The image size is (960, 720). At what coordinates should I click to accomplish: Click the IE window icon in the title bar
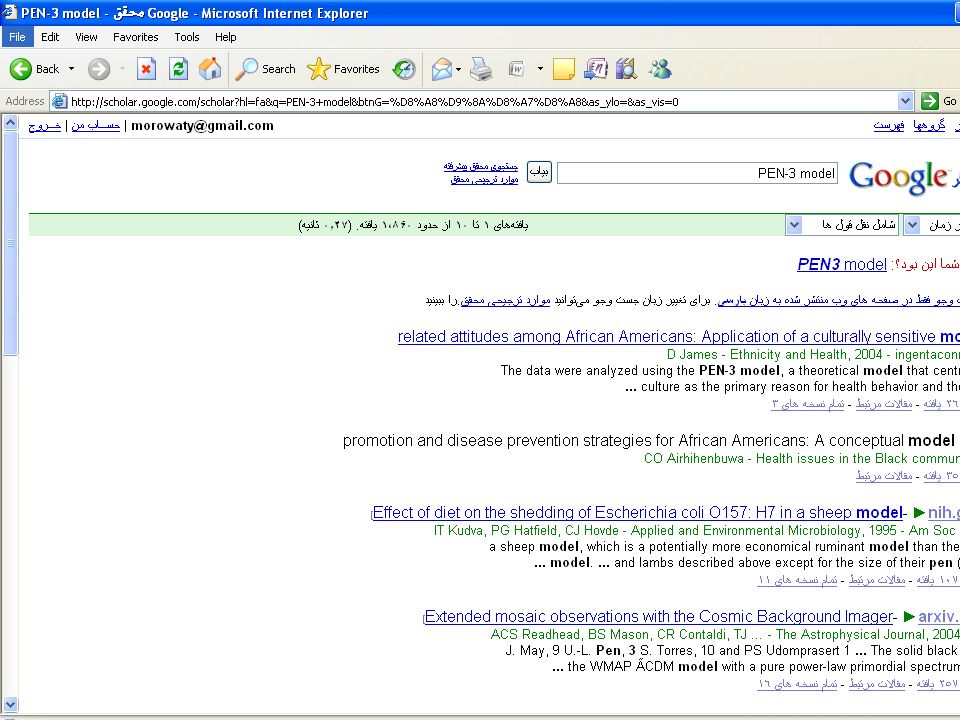click(9, 12)
